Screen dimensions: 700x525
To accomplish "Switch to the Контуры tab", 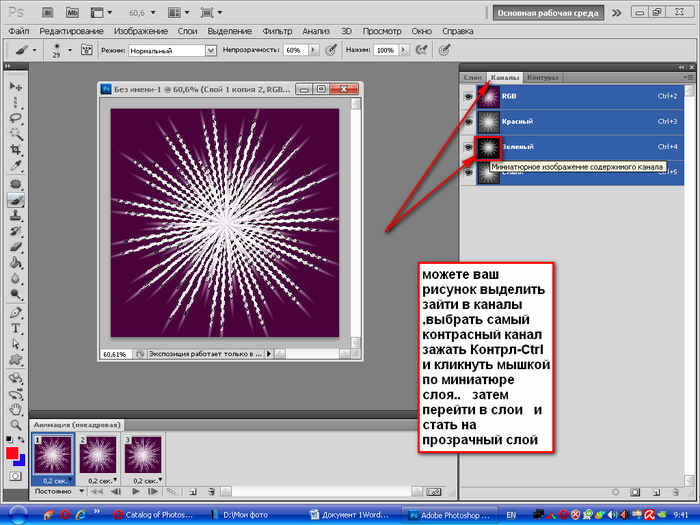I will (x=542, y=77).
